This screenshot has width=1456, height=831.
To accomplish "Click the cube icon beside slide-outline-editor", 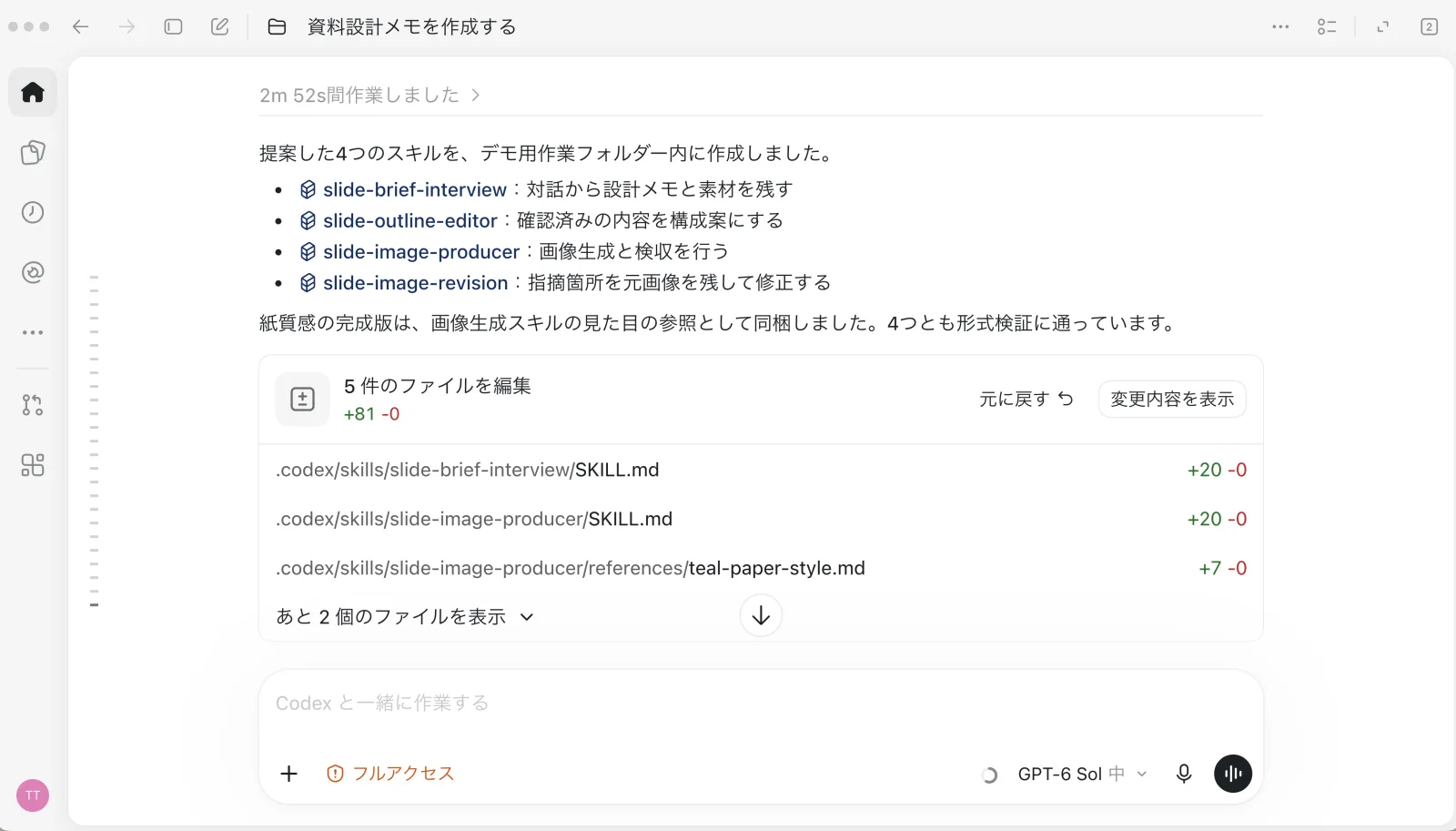I will [x=308, y=220].
